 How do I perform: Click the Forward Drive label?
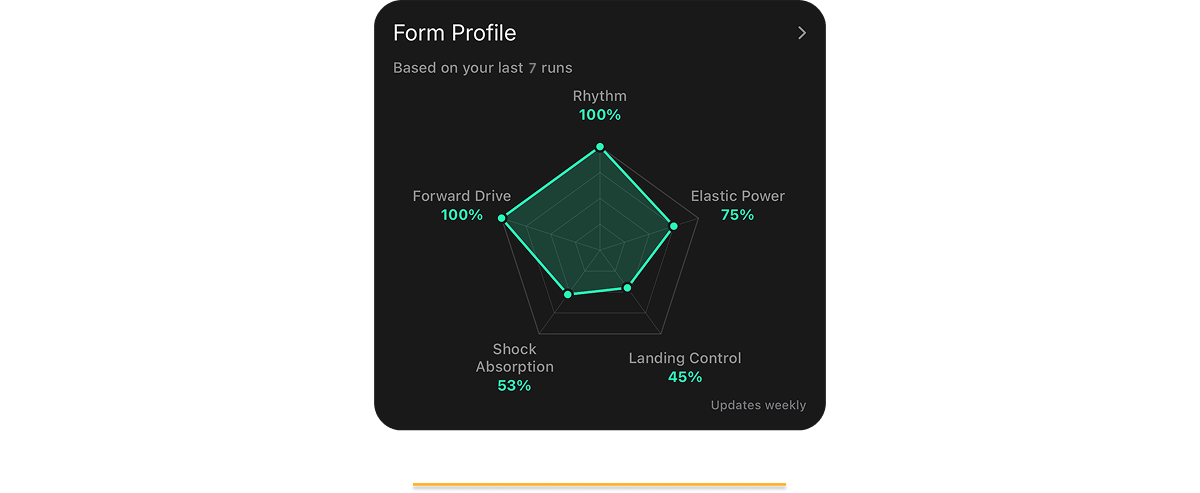pyautogui.click(x=462, y=196)
